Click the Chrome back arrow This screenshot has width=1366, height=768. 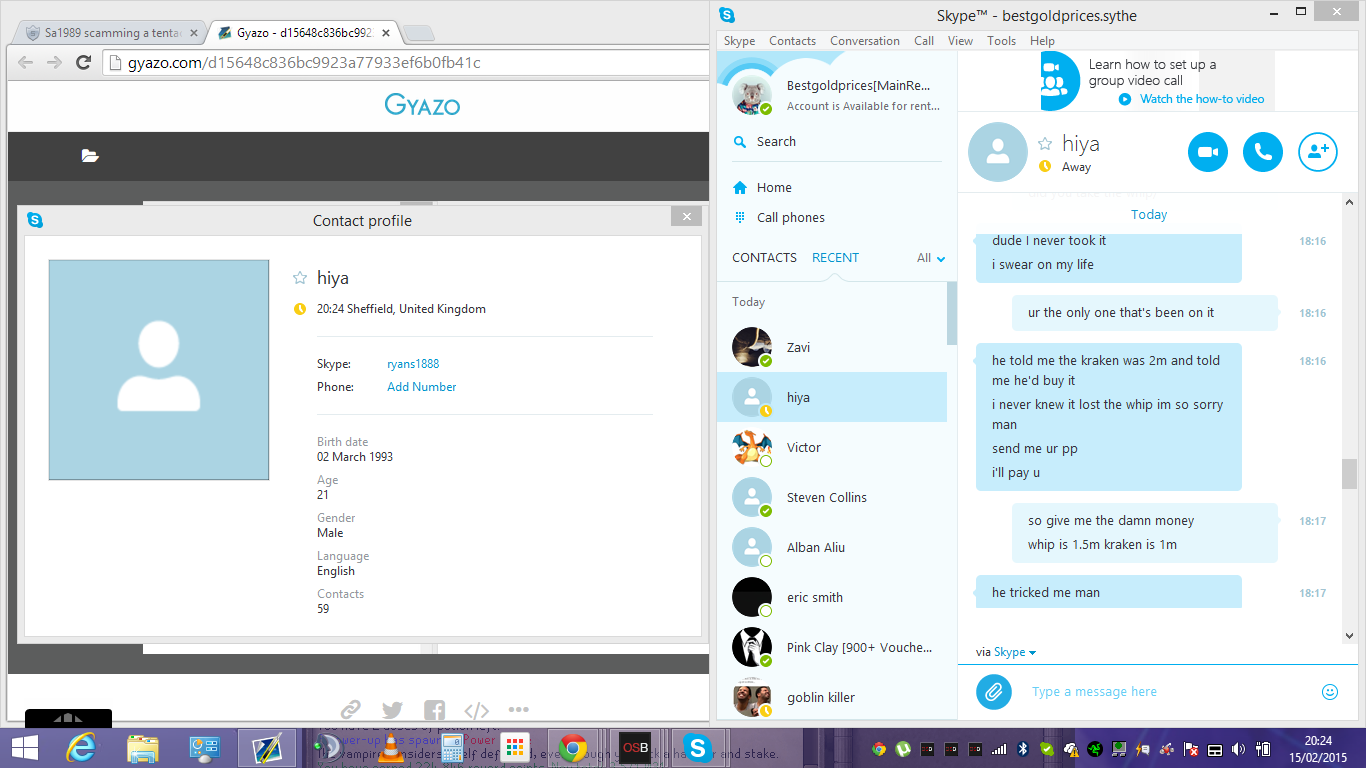click(x=25, y=63)
